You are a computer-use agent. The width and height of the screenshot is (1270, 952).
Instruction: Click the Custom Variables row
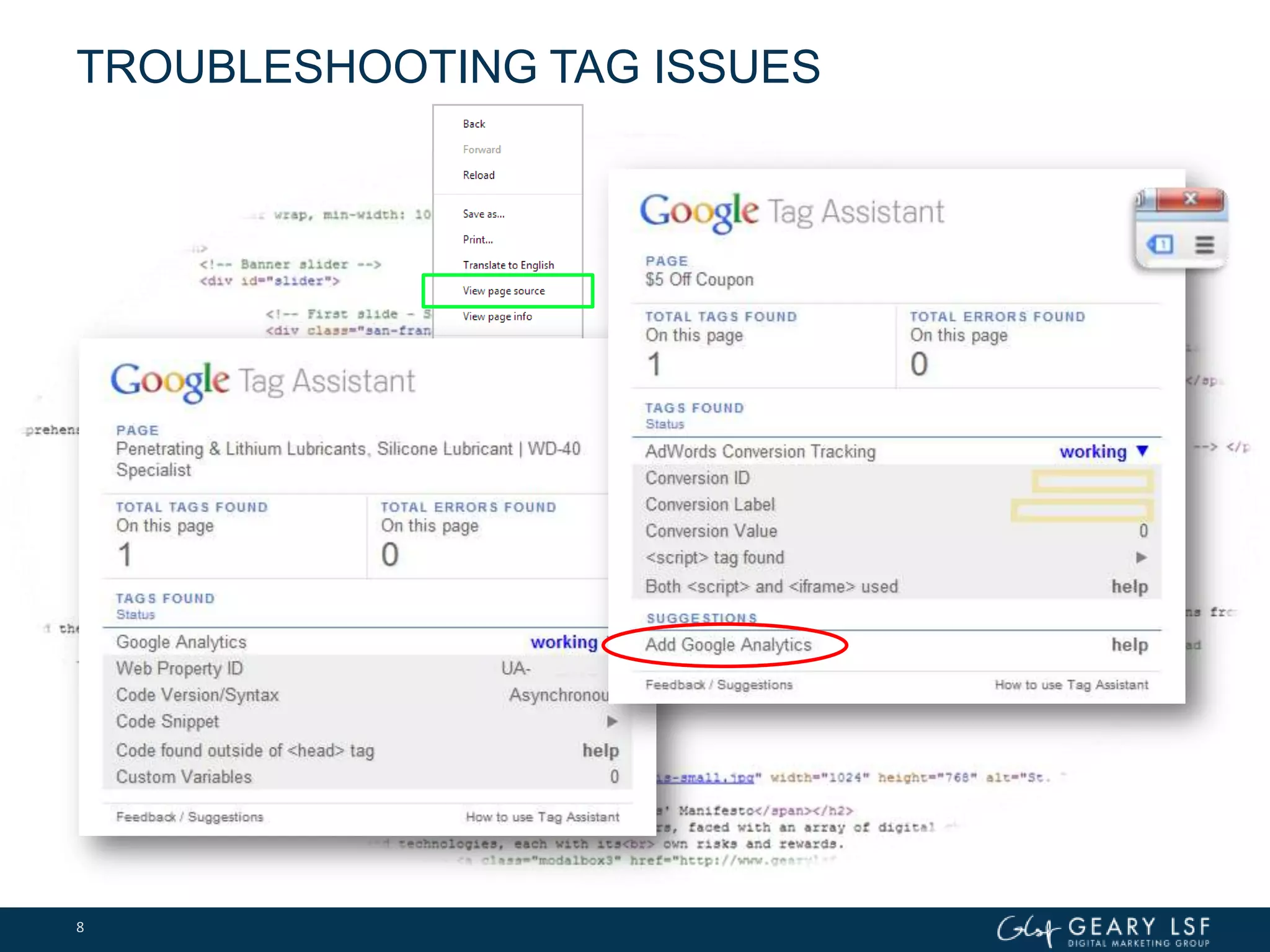coord(367,777)
